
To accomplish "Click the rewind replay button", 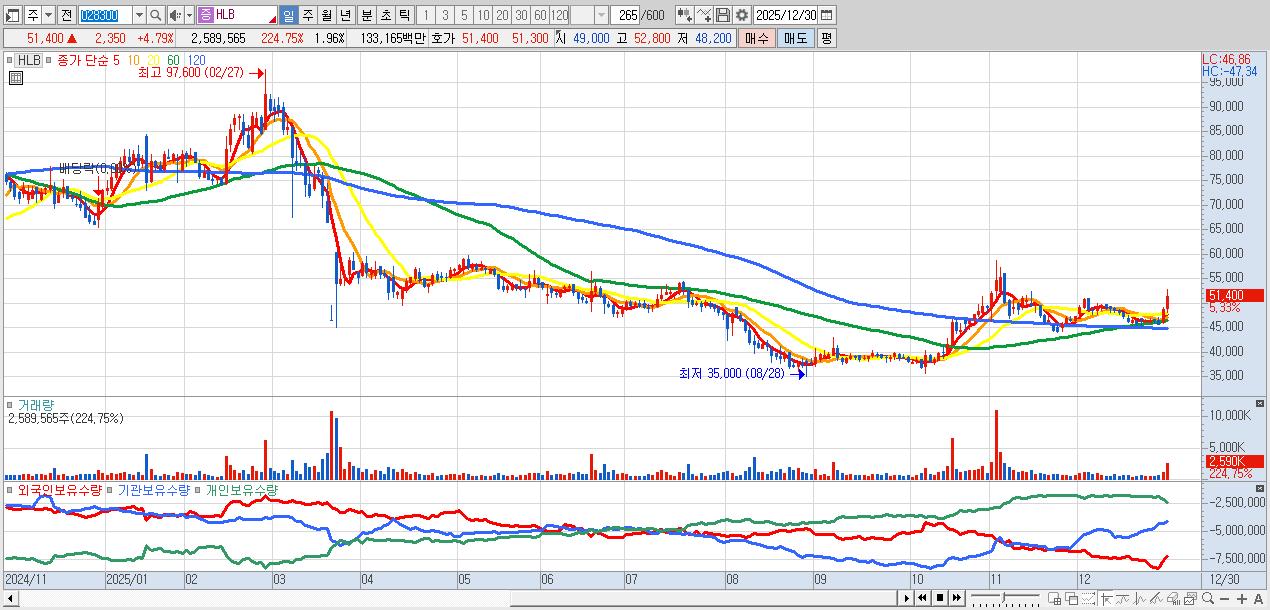I will pyautogui.click(x=923, y=598).
